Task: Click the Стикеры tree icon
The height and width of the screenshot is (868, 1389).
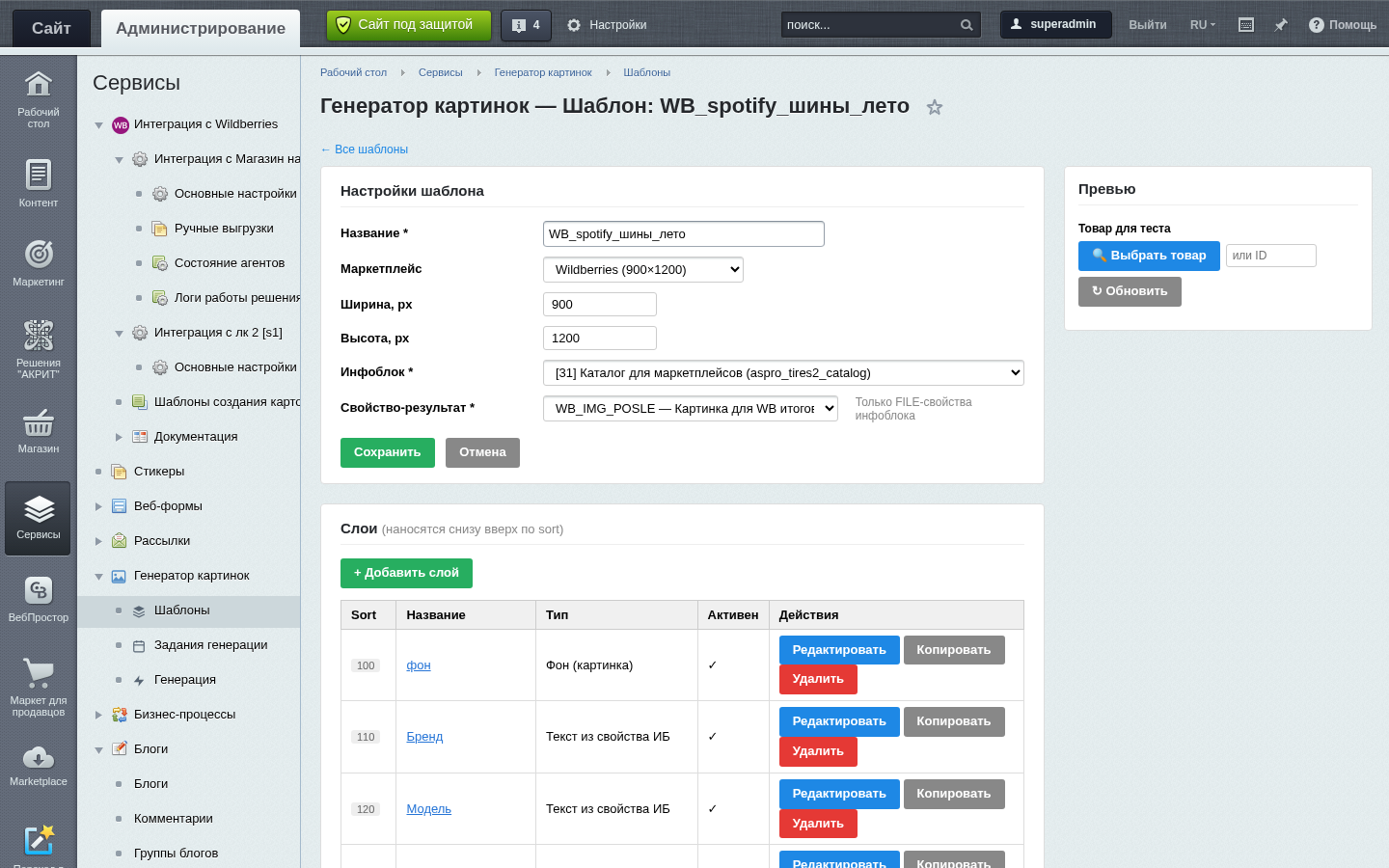Action: point(120,472)
